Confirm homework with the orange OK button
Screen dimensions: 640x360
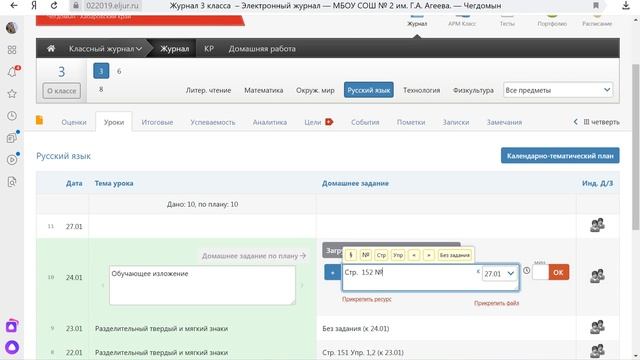(558, 272)
